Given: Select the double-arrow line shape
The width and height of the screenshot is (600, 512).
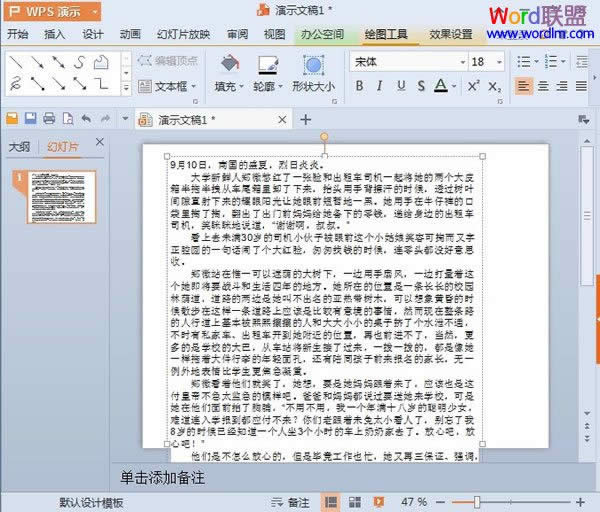Looking at the screenshot, I should pos(59,62).
